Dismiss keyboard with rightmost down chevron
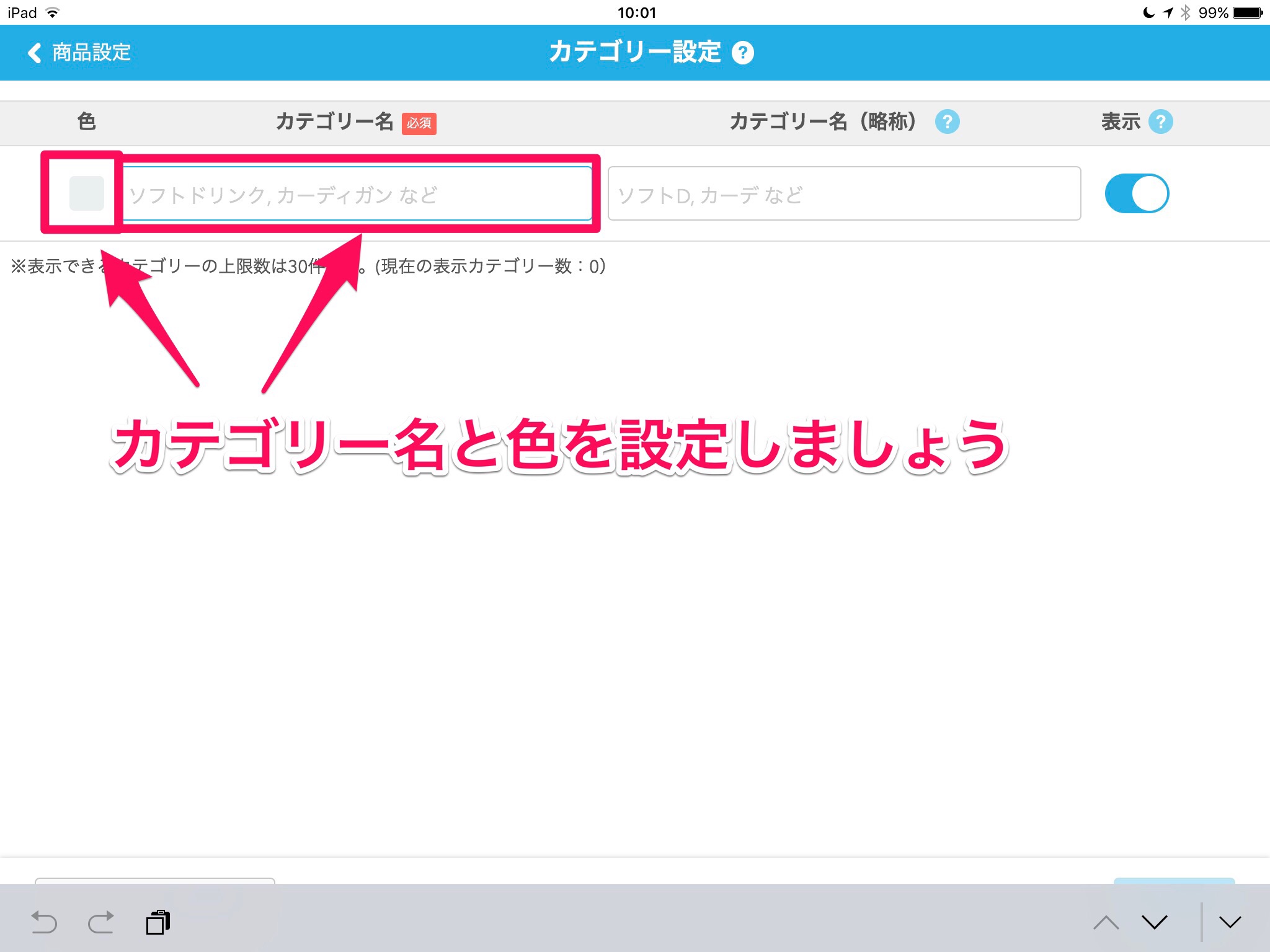Screen dimensions: 1270x952 click(x=1230, y=923)
